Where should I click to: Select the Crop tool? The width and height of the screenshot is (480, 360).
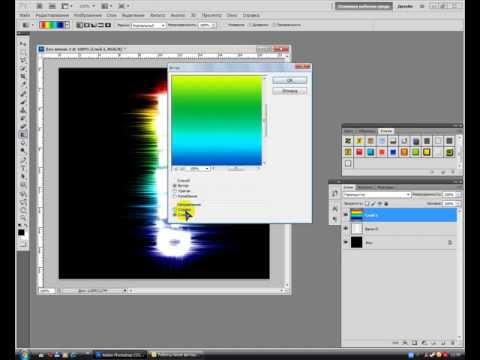tap(23, 77)
